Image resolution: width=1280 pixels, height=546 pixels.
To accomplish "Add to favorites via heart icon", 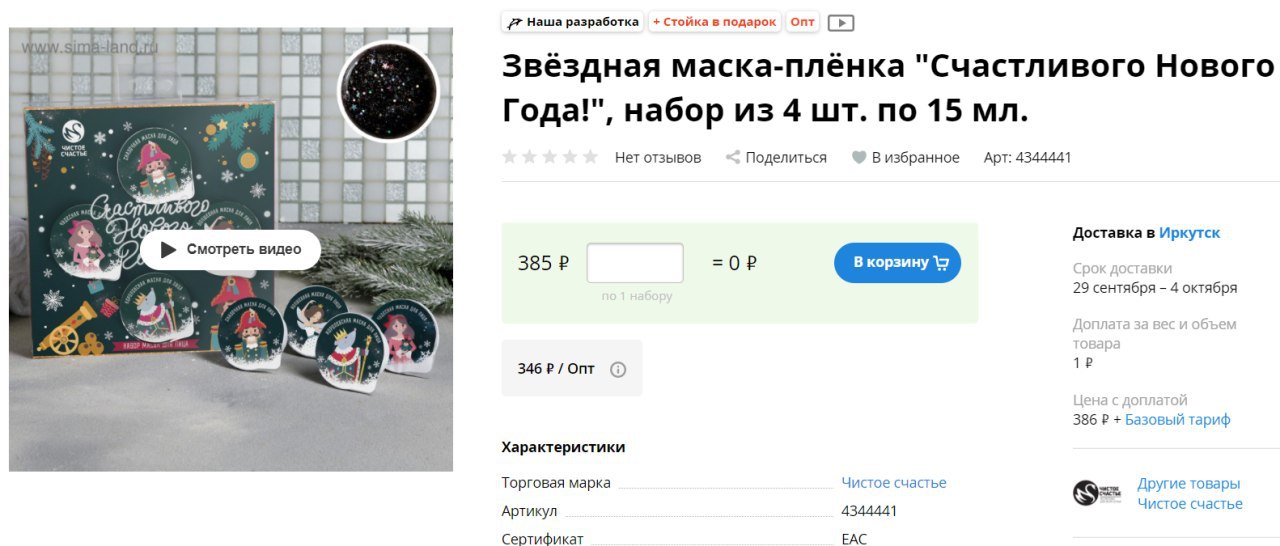I will point(858,157).
